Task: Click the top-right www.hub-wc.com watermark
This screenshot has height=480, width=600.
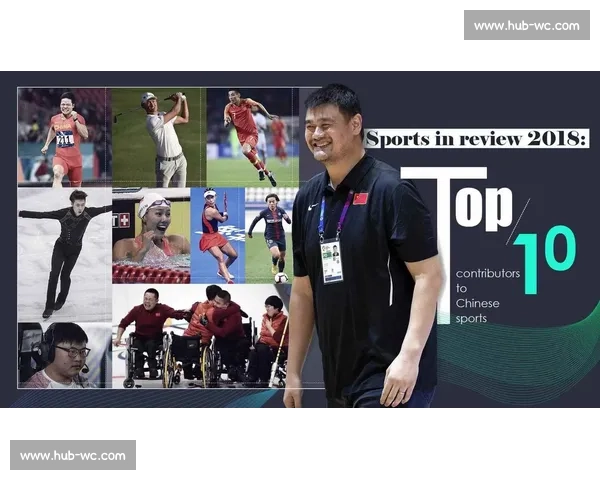Action: tap(527, 25)
